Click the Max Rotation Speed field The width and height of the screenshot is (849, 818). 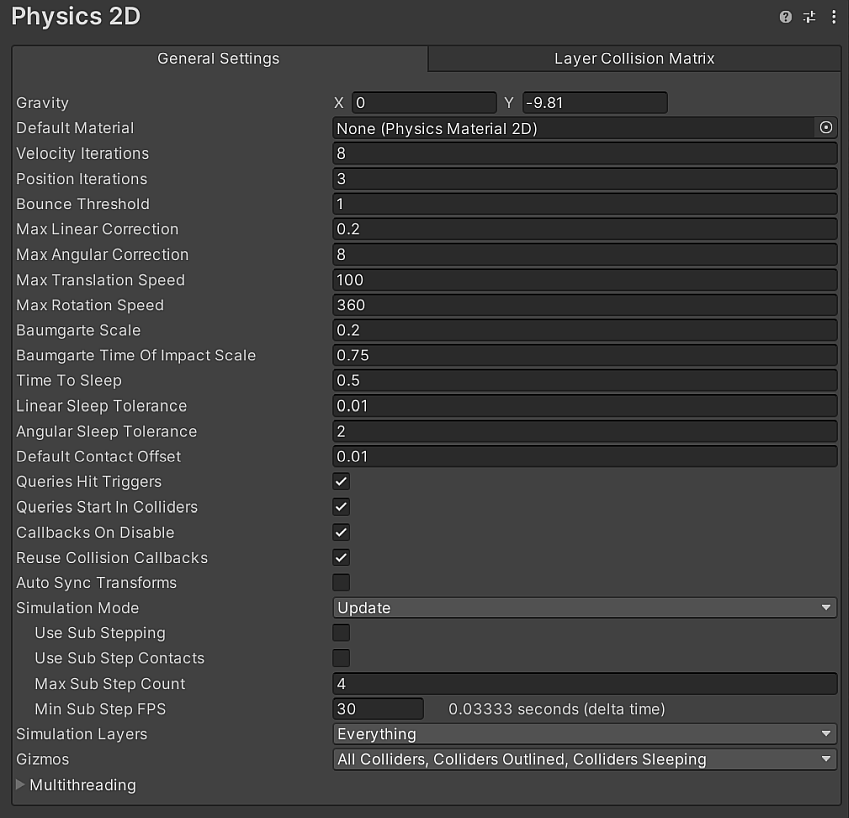pos(585,304)
